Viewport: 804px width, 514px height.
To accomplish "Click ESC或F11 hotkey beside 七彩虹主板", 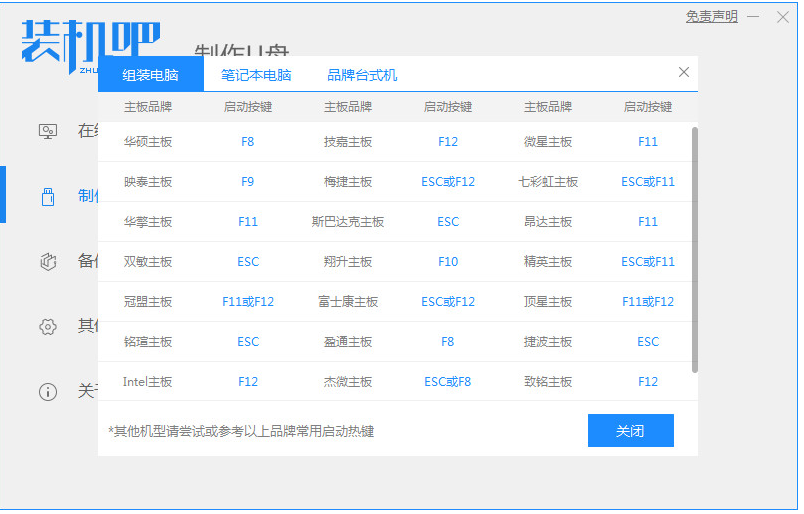I will 648,182.
